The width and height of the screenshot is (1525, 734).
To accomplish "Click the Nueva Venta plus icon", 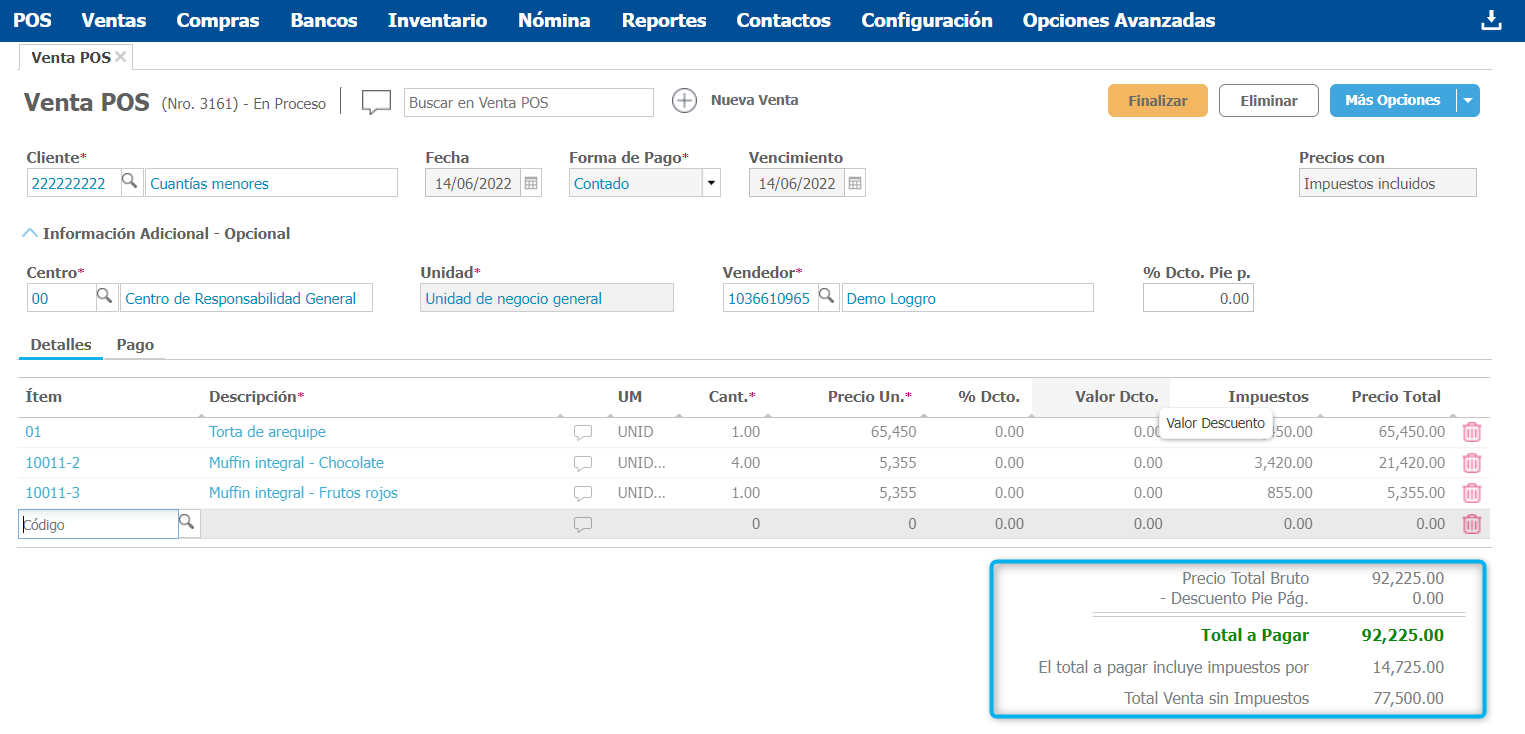I will 684,101.
